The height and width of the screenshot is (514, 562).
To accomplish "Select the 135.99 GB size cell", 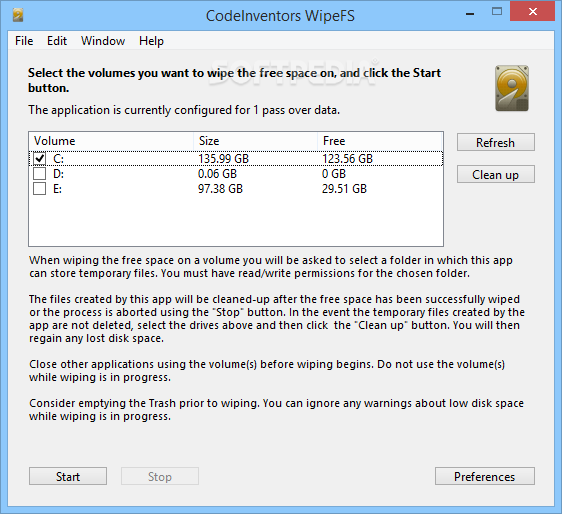I will point(223,159).
